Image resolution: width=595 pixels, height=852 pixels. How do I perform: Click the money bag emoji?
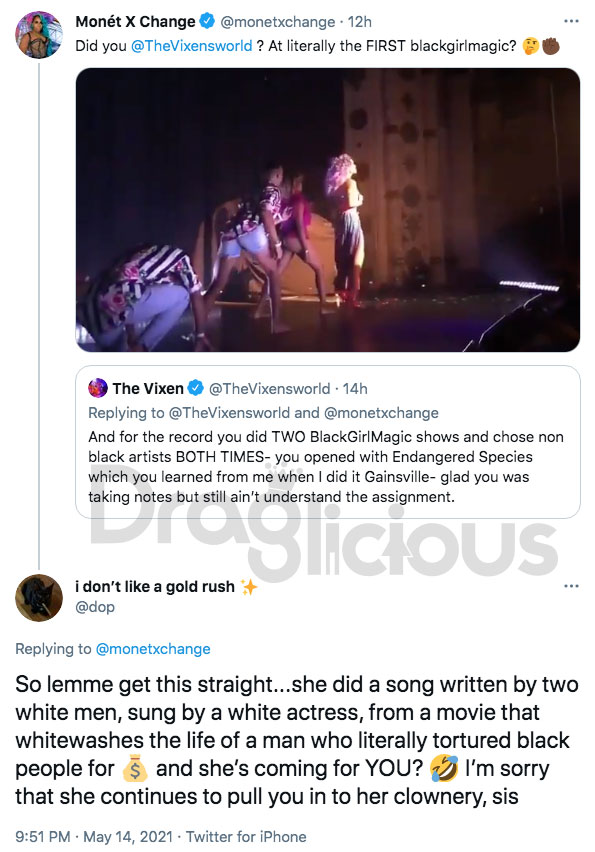click(135, 769)
